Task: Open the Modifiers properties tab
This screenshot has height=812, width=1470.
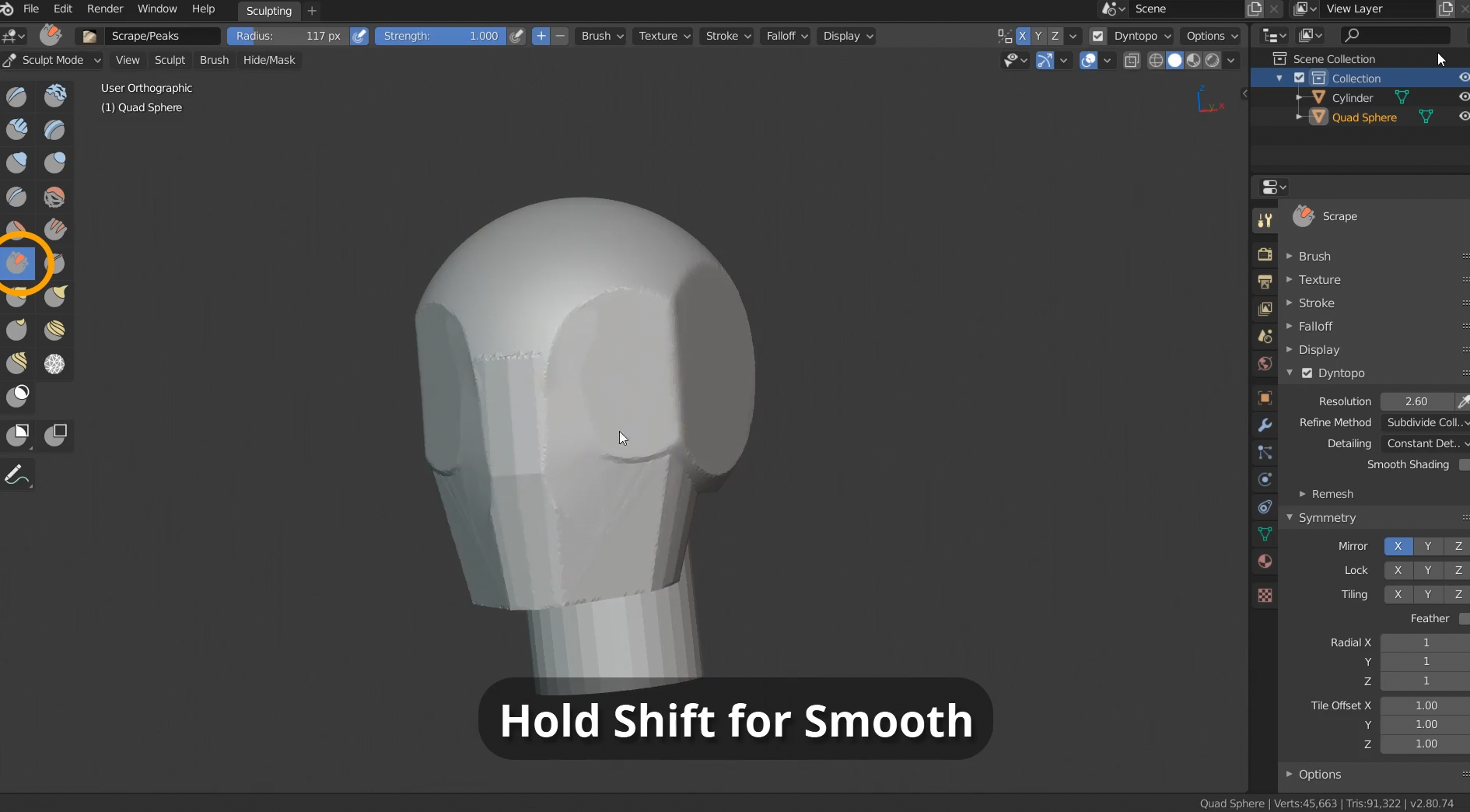Action: point(1265,425)
